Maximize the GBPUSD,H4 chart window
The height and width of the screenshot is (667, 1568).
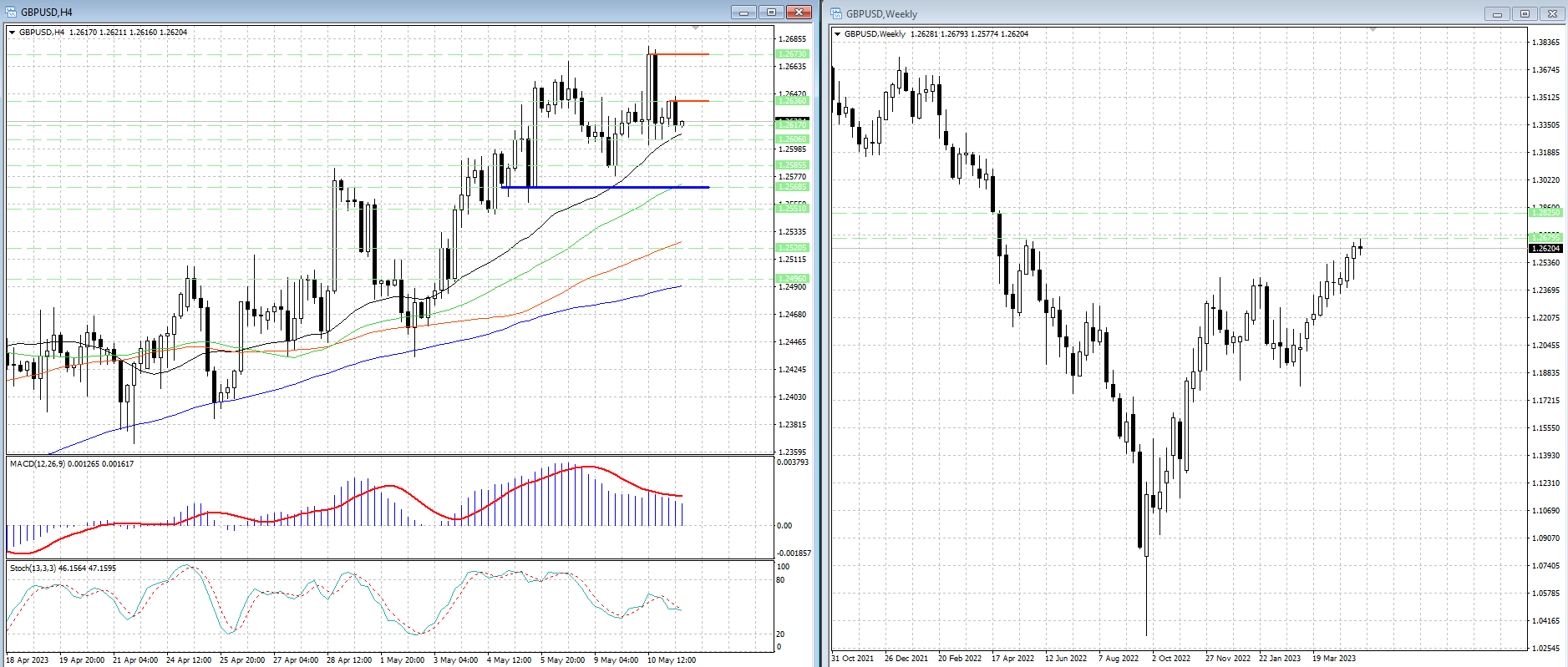771,12
